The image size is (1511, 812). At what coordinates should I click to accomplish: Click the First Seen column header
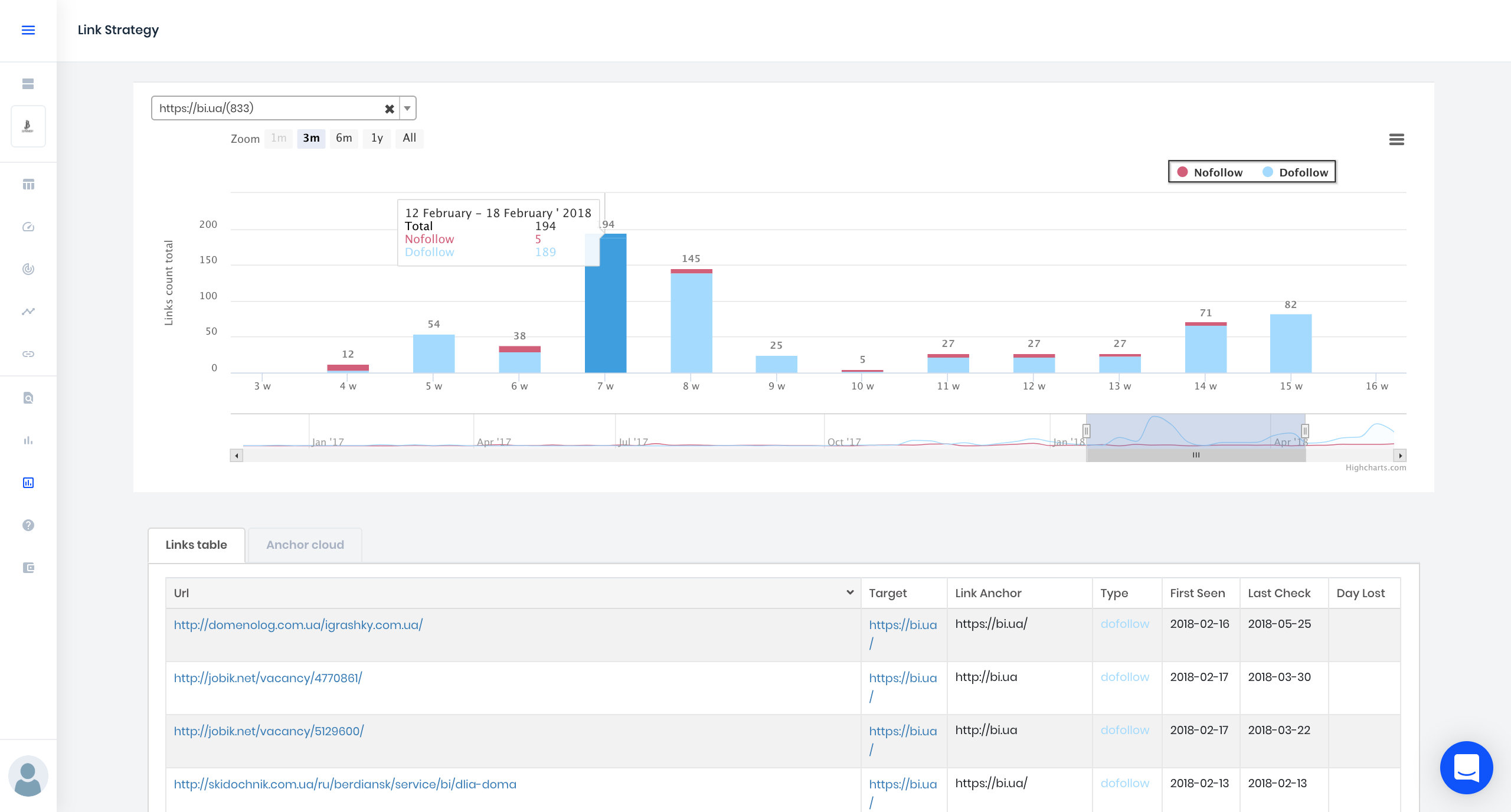pyautogui.click(x=1201, y=593)
